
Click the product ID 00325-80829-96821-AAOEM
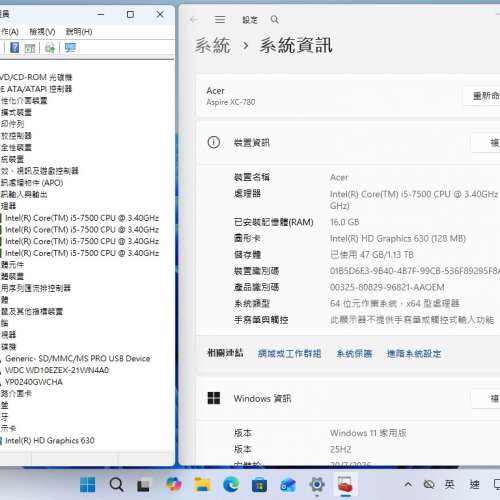pyautogui.click(x=387, y=287)
